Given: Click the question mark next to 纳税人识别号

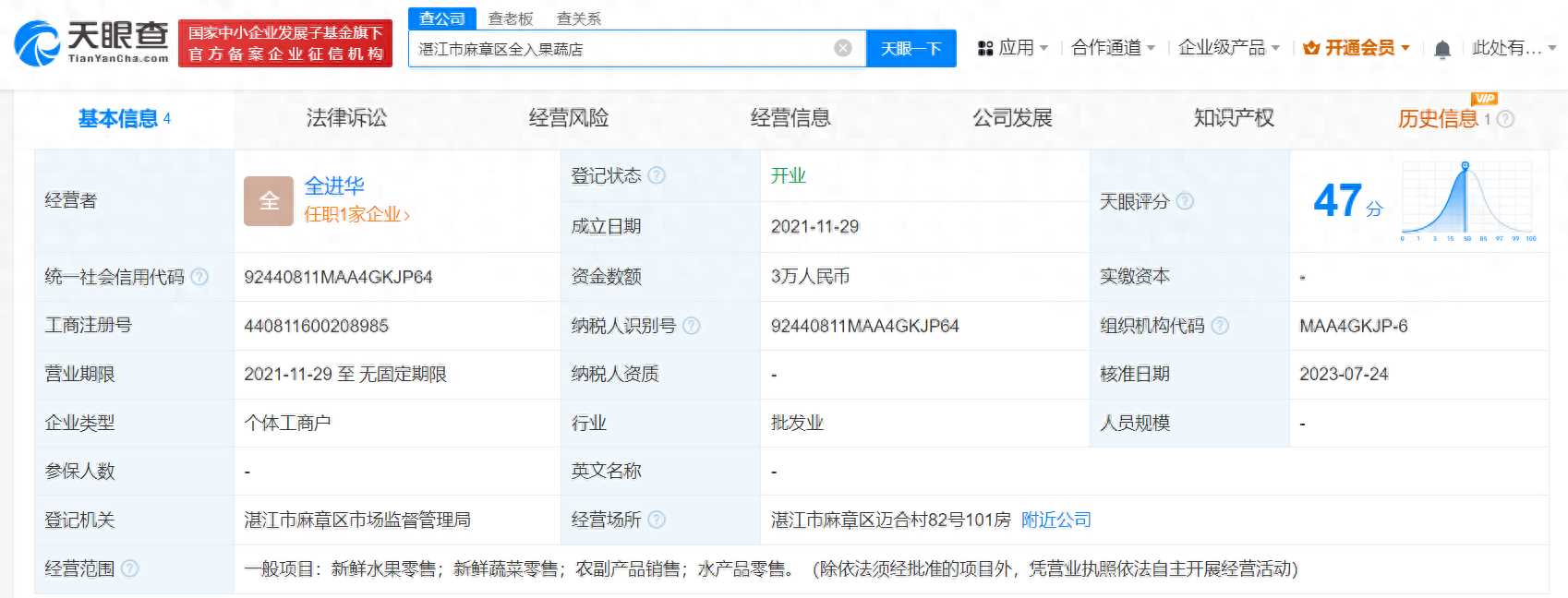Looking at the screenshot, I should point(691,326).
